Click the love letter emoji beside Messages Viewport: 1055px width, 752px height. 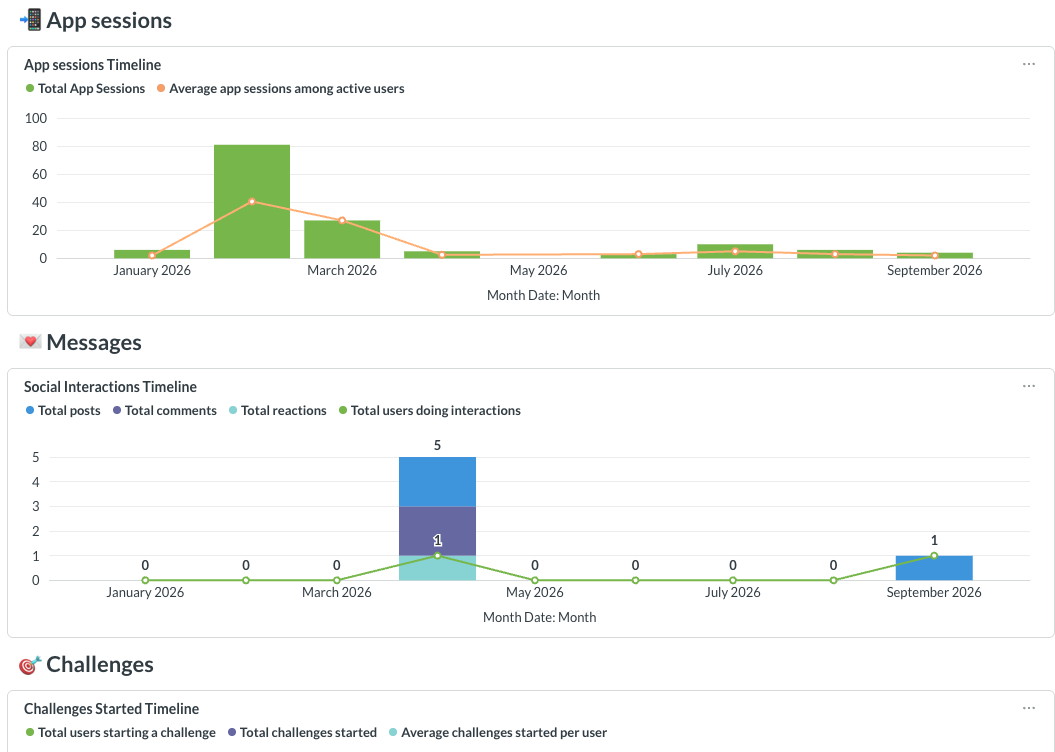pyautogui.click(x=30, y=342)
